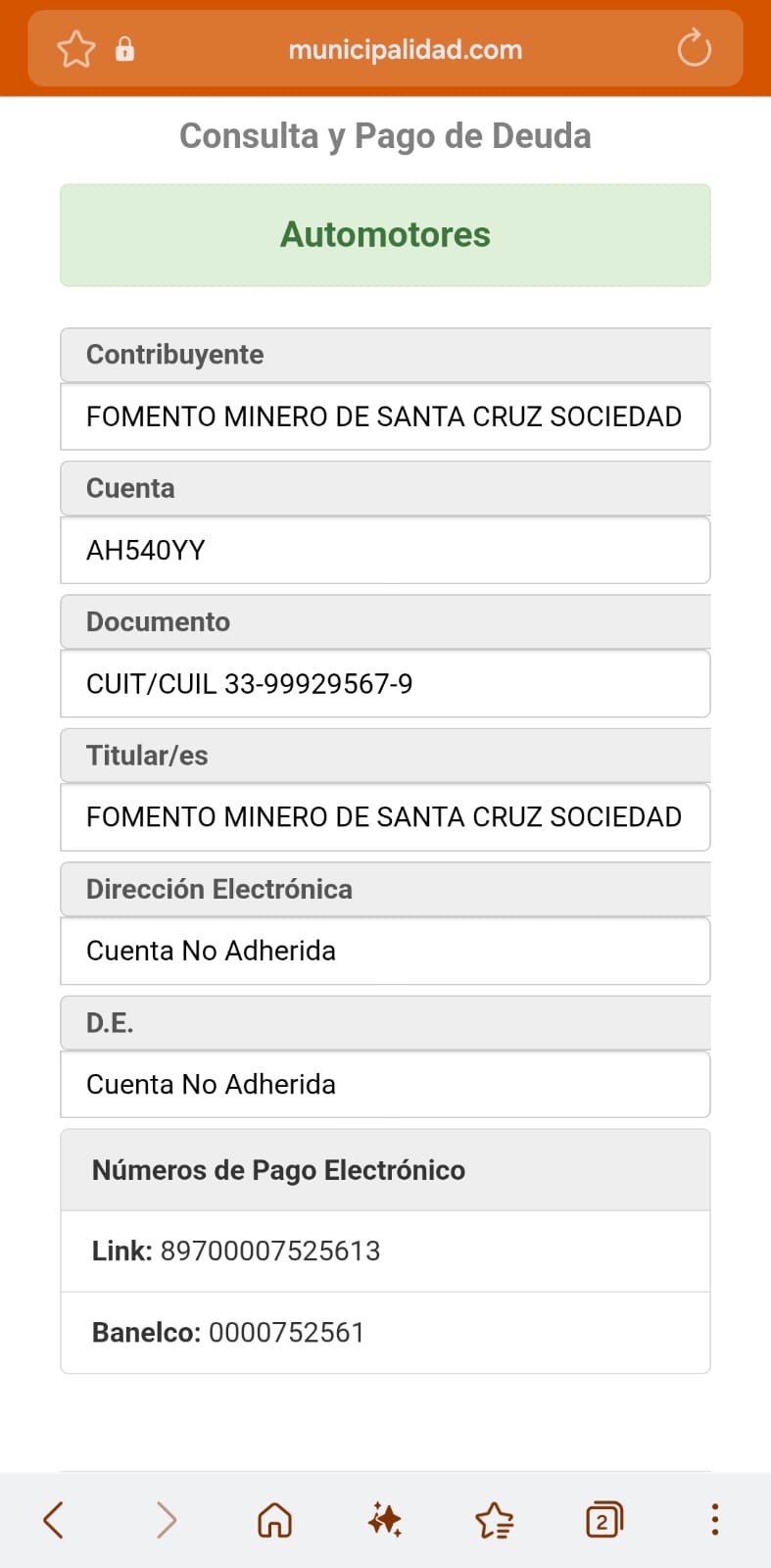Screen dimensions: 771x1568
Task: Tap the municipalidad.com address field
Action: click(406, 49)
